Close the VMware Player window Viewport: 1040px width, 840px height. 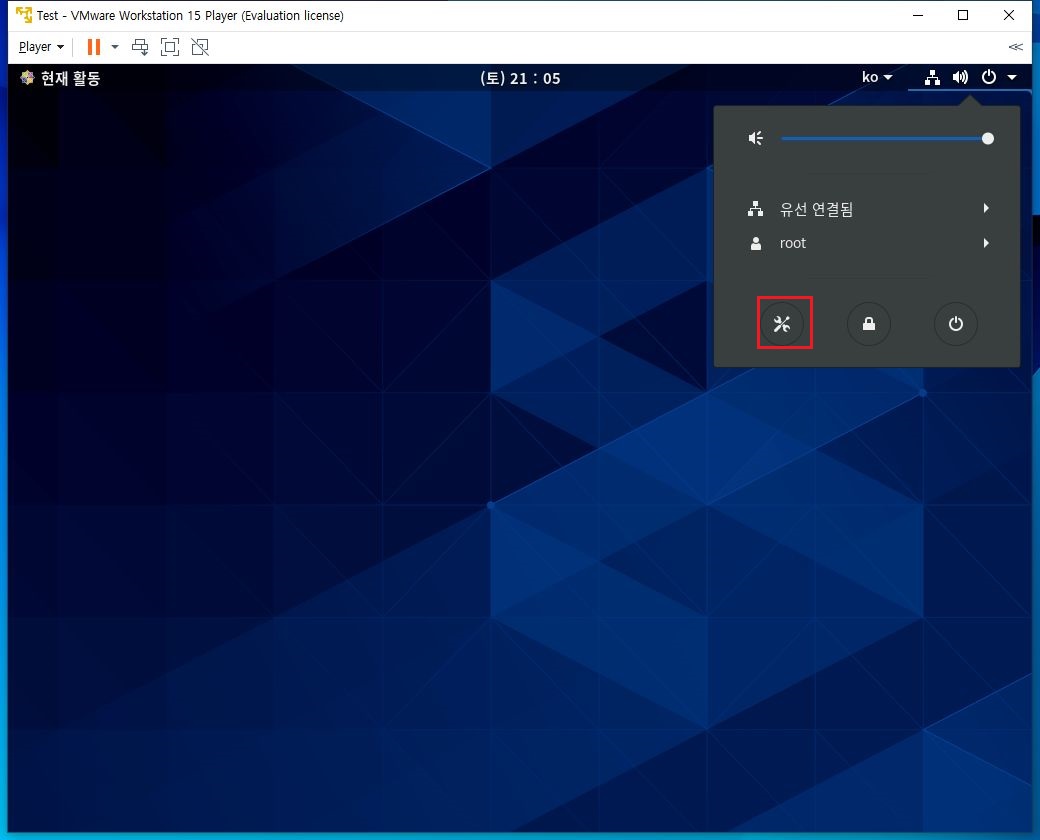click(x=1009, y=15)
